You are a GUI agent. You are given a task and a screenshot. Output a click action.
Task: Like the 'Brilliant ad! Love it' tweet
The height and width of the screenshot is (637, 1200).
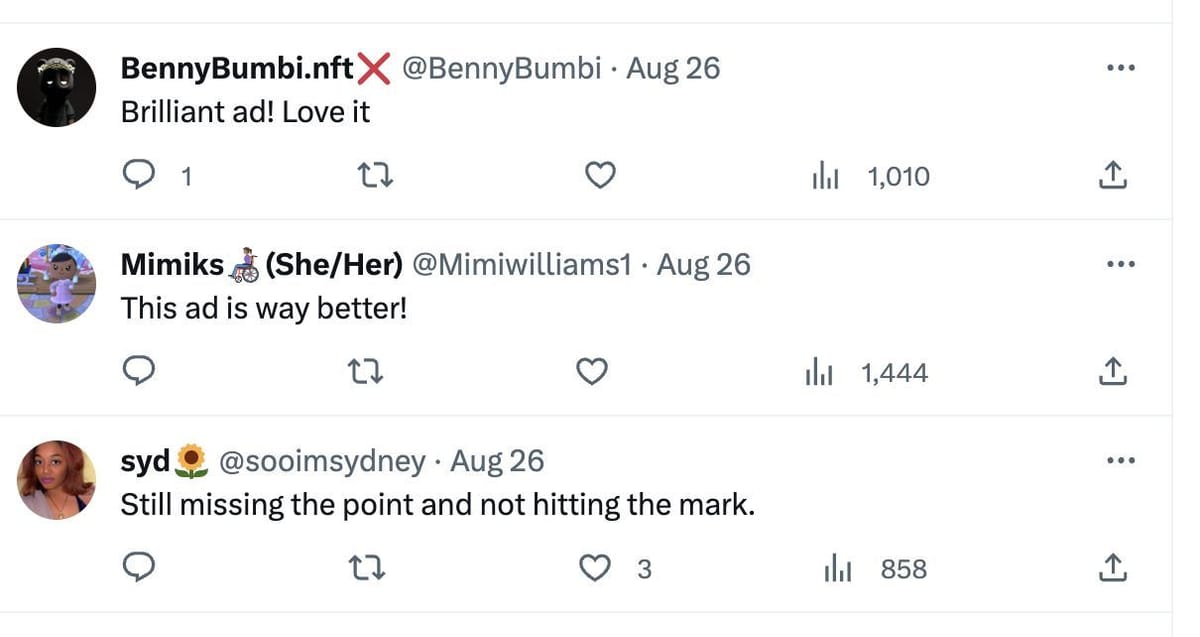tap(598, 177)
